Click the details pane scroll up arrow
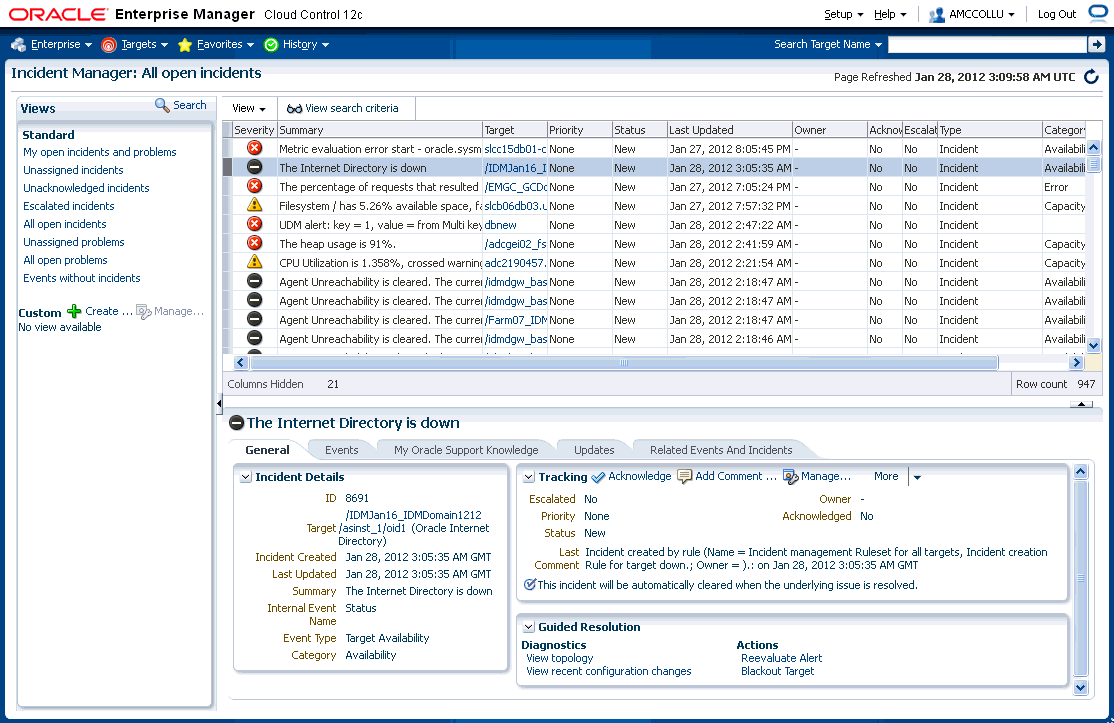Screen dimensions: 1114x723 point(1081,471)
